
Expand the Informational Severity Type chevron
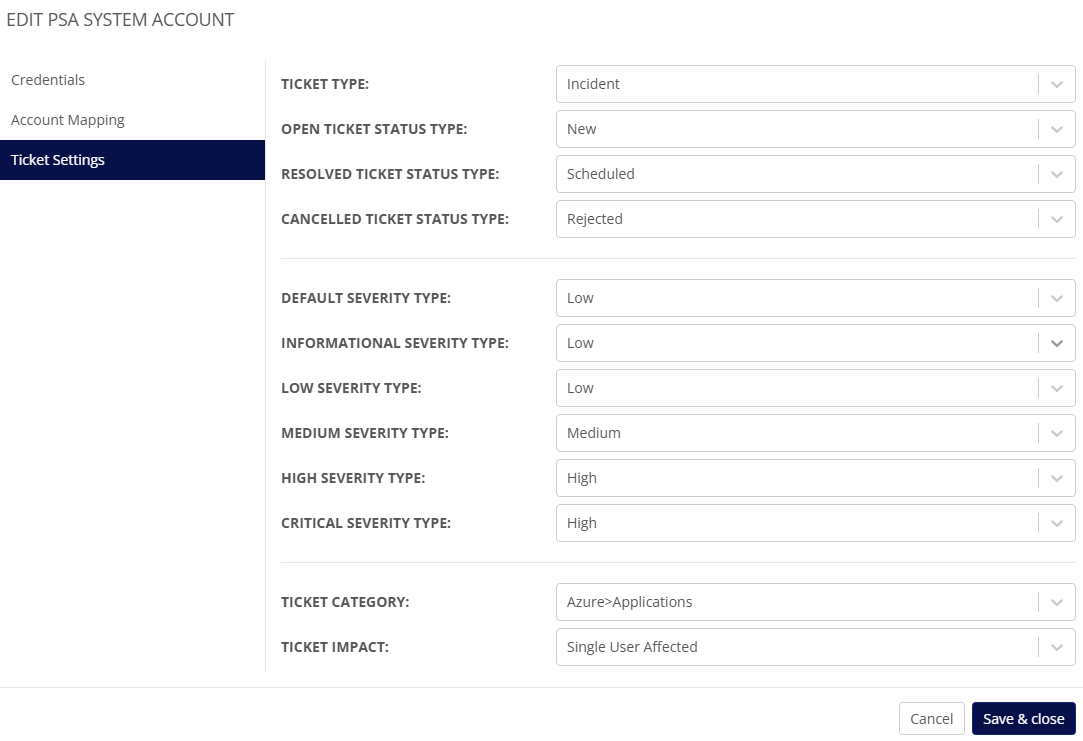tap(1057, 343)
